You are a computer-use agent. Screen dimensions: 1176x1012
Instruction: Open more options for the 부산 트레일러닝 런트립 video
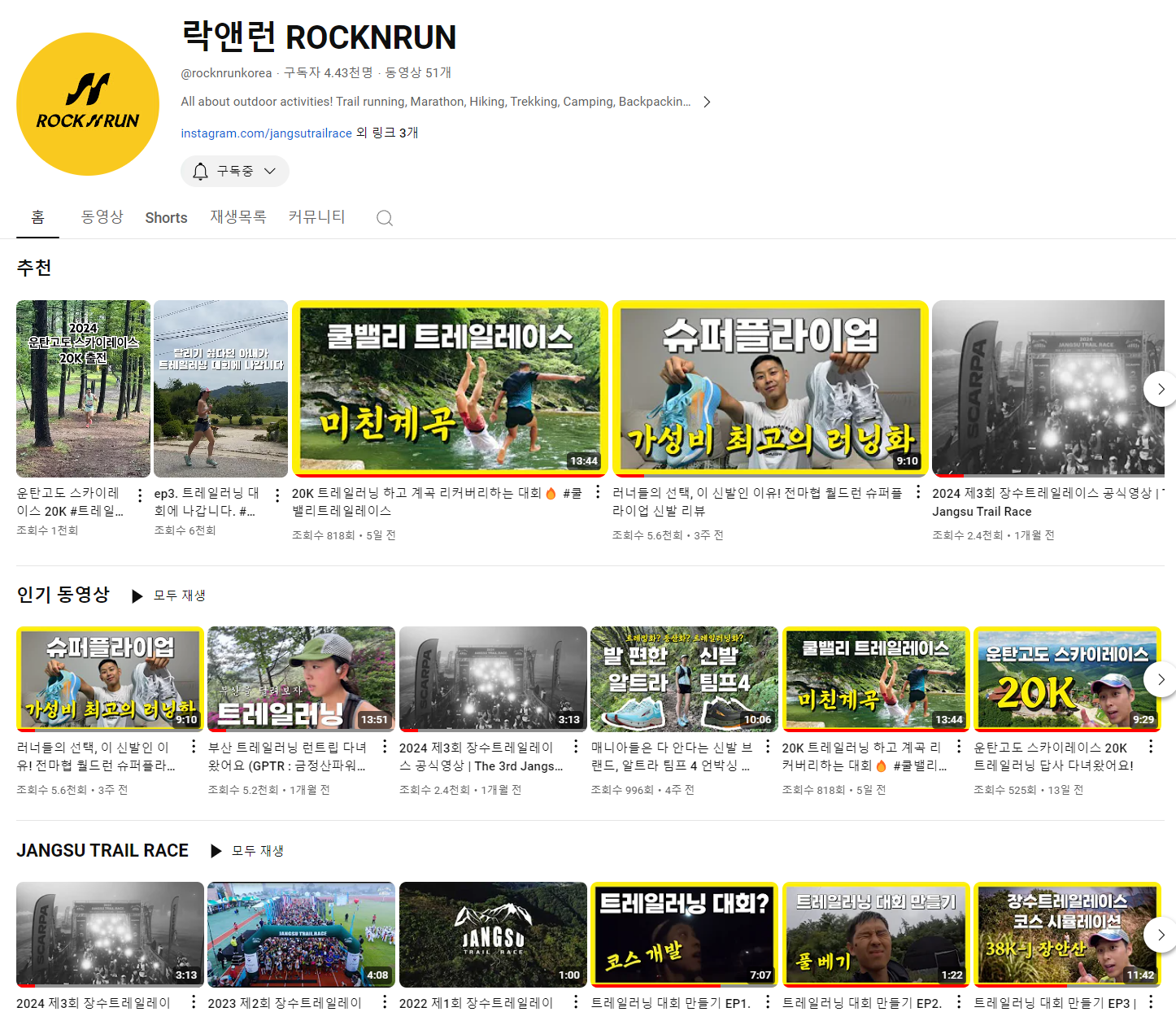click(x=383, y=748)
